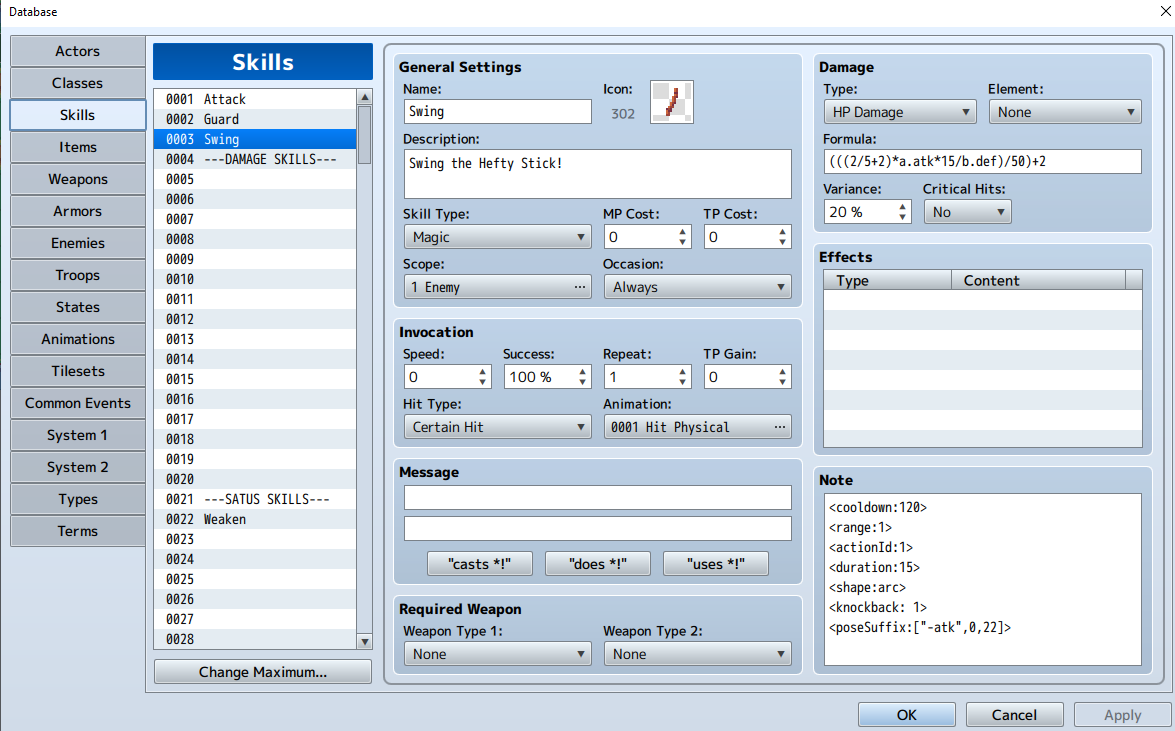Expand the Critical Hits dropdown
The width and height of the screenshot is (1175, 731).
click(x=967, y=212)
